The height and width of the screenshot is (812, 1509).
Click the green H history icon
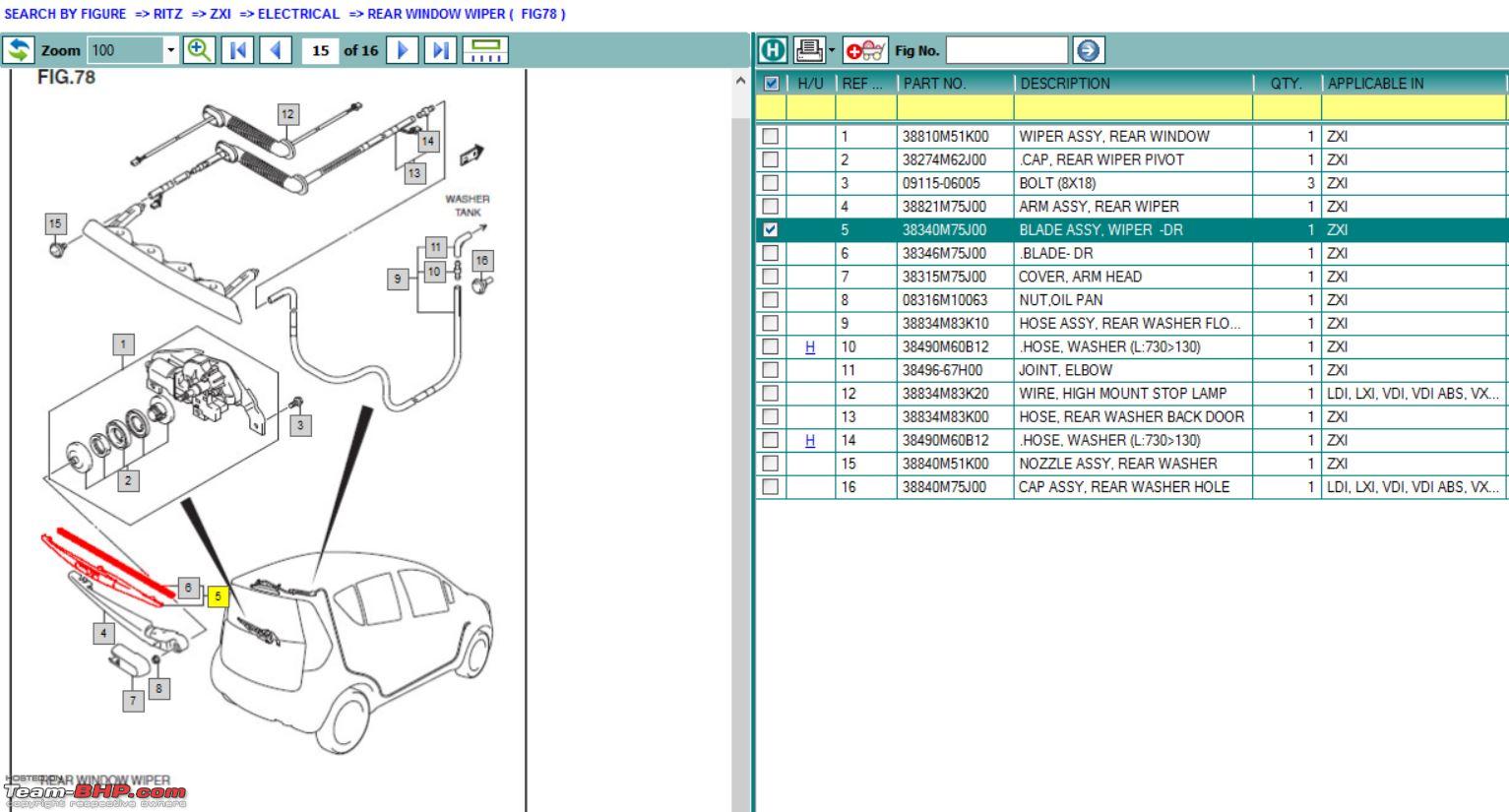point(773,50)
